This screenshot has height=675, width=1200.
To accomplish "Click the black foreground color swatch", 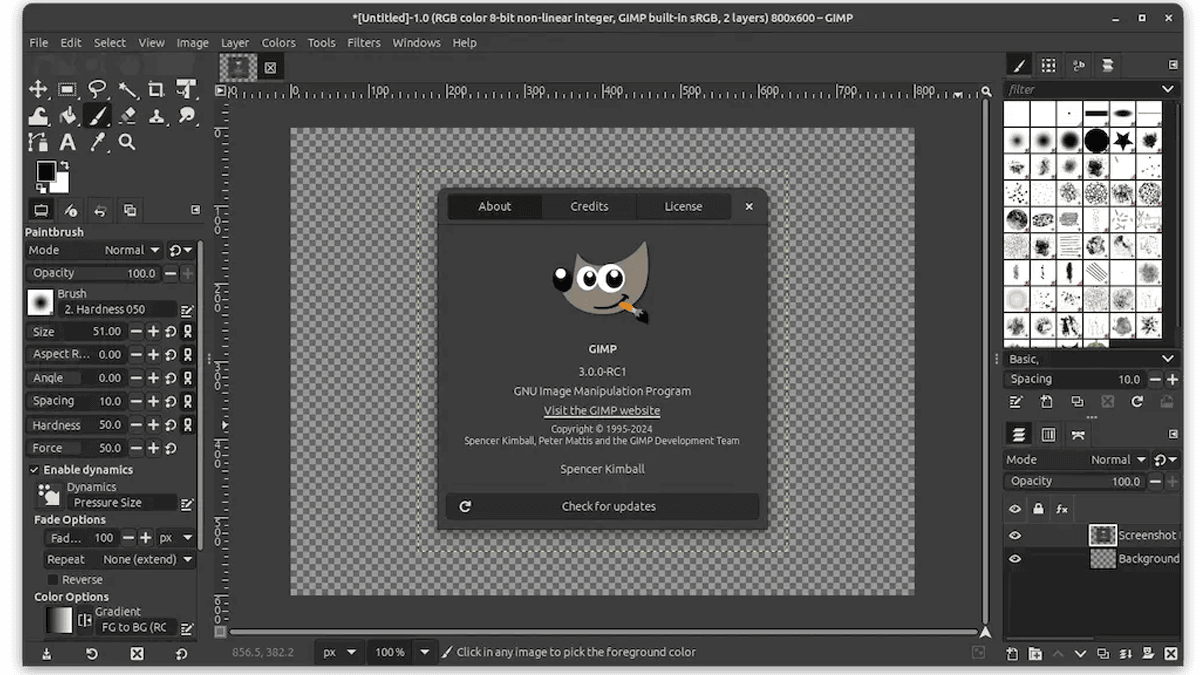I will pos(46,171).
